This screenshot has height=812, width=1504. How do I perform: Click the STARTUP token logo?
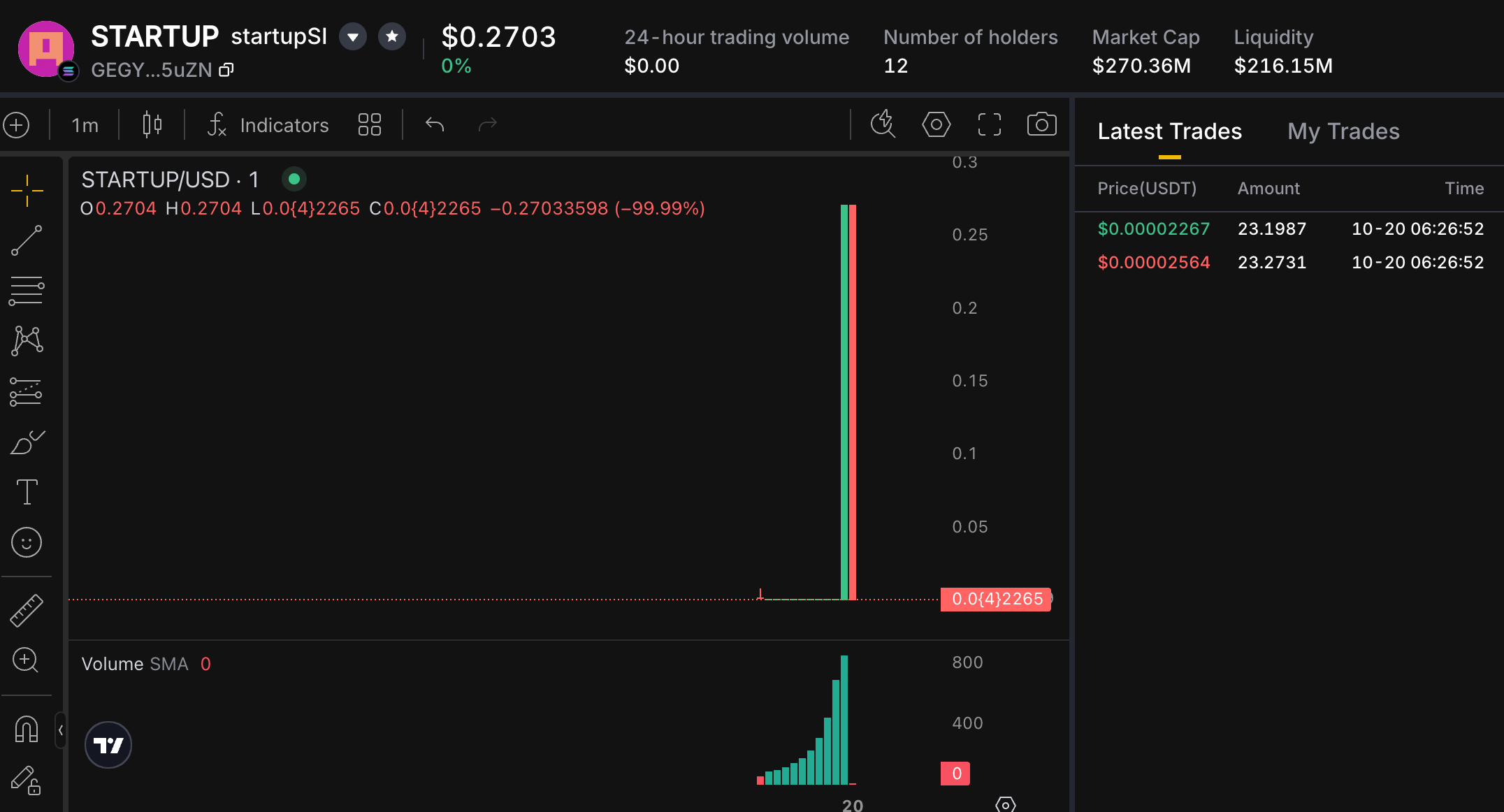[46, 49]
